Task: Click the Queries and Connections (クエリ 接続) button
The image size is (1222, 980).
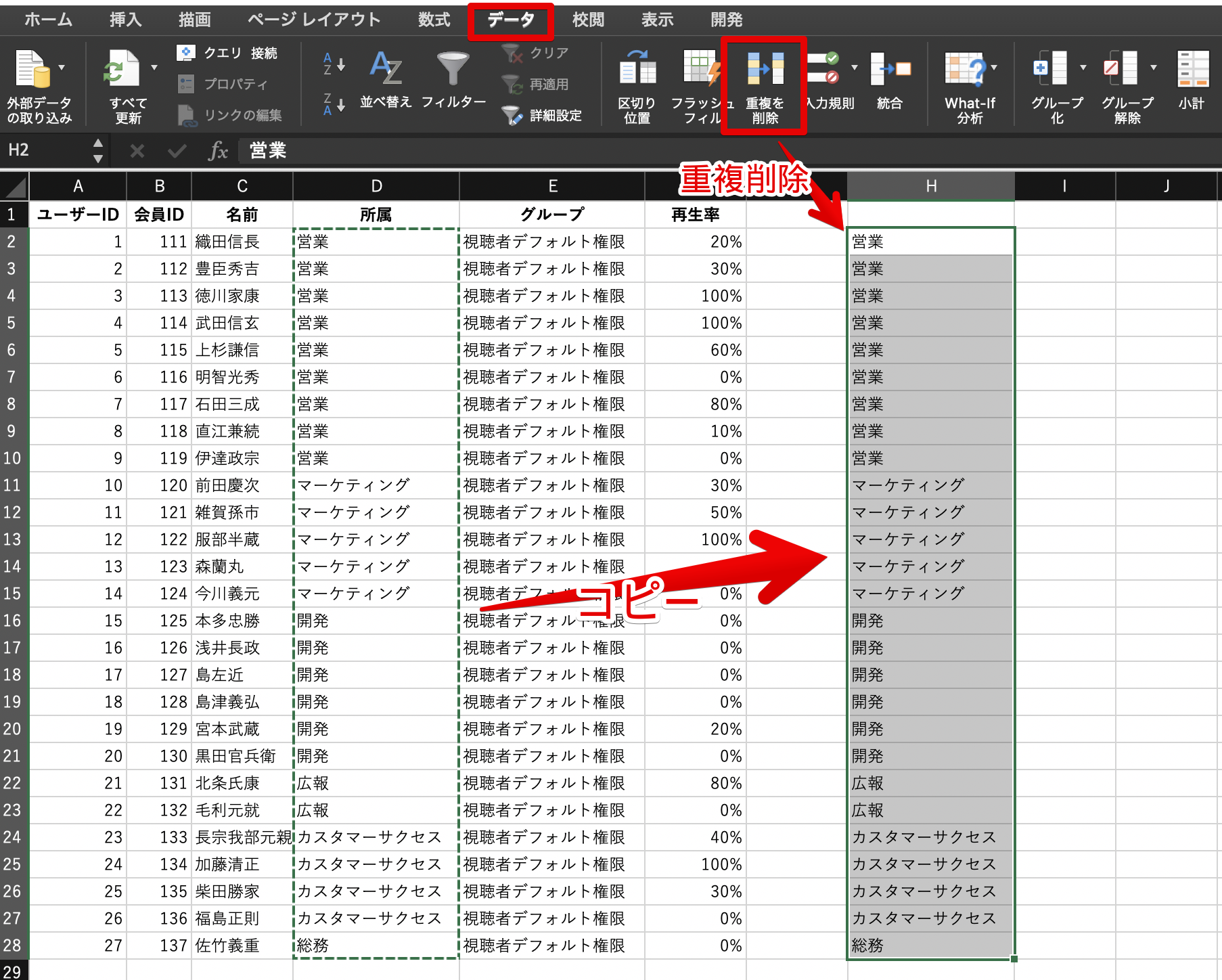Action: coord(227,53)
